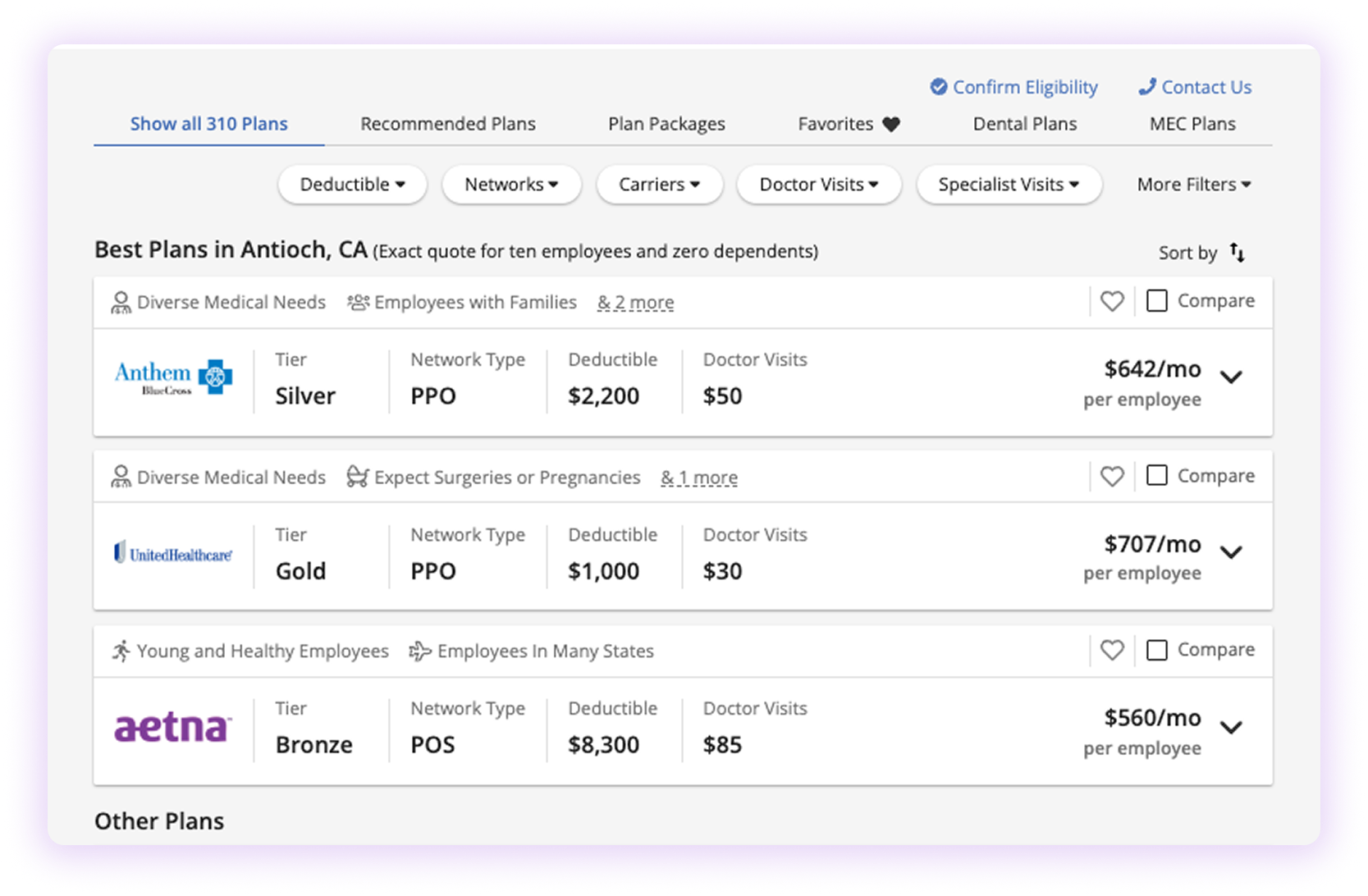This screenshot has height=896, width=1368.
Task: Click the Anthem BlueCross logo
Action: pyautogui.click(x=173, y=377)
